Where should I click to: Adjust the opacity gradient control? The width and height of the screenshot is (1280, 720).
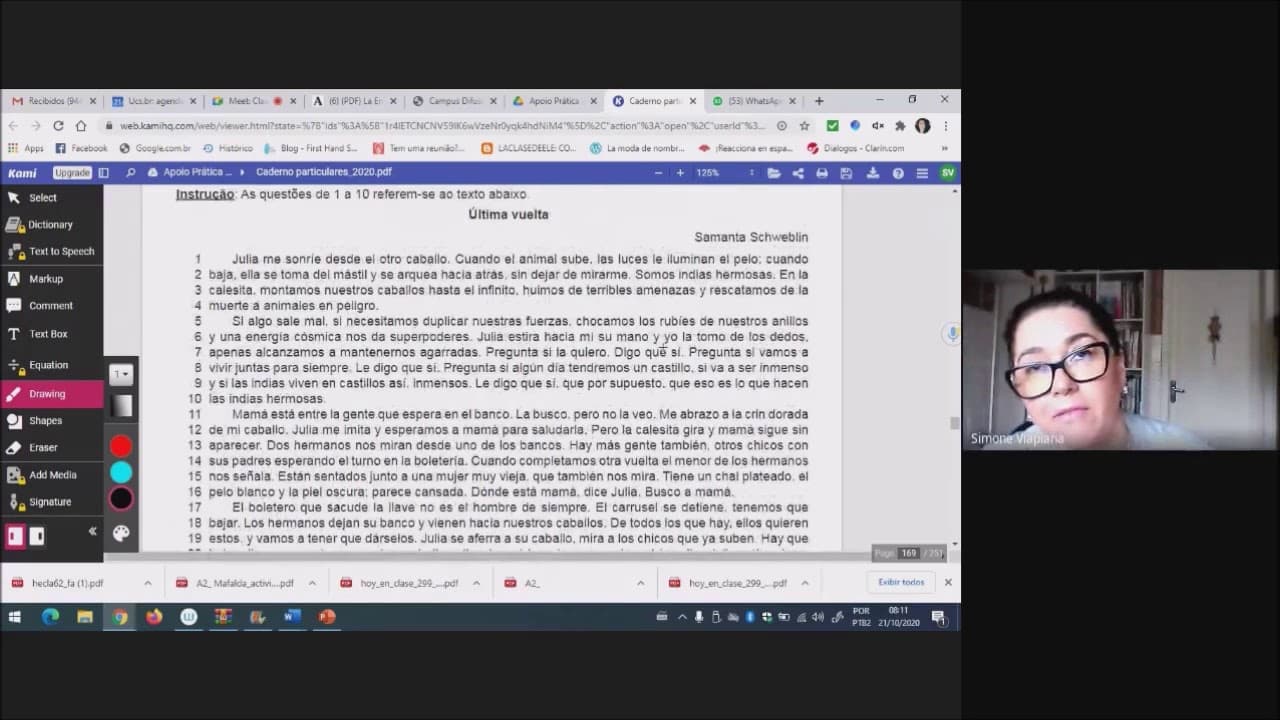click(121, 405)
